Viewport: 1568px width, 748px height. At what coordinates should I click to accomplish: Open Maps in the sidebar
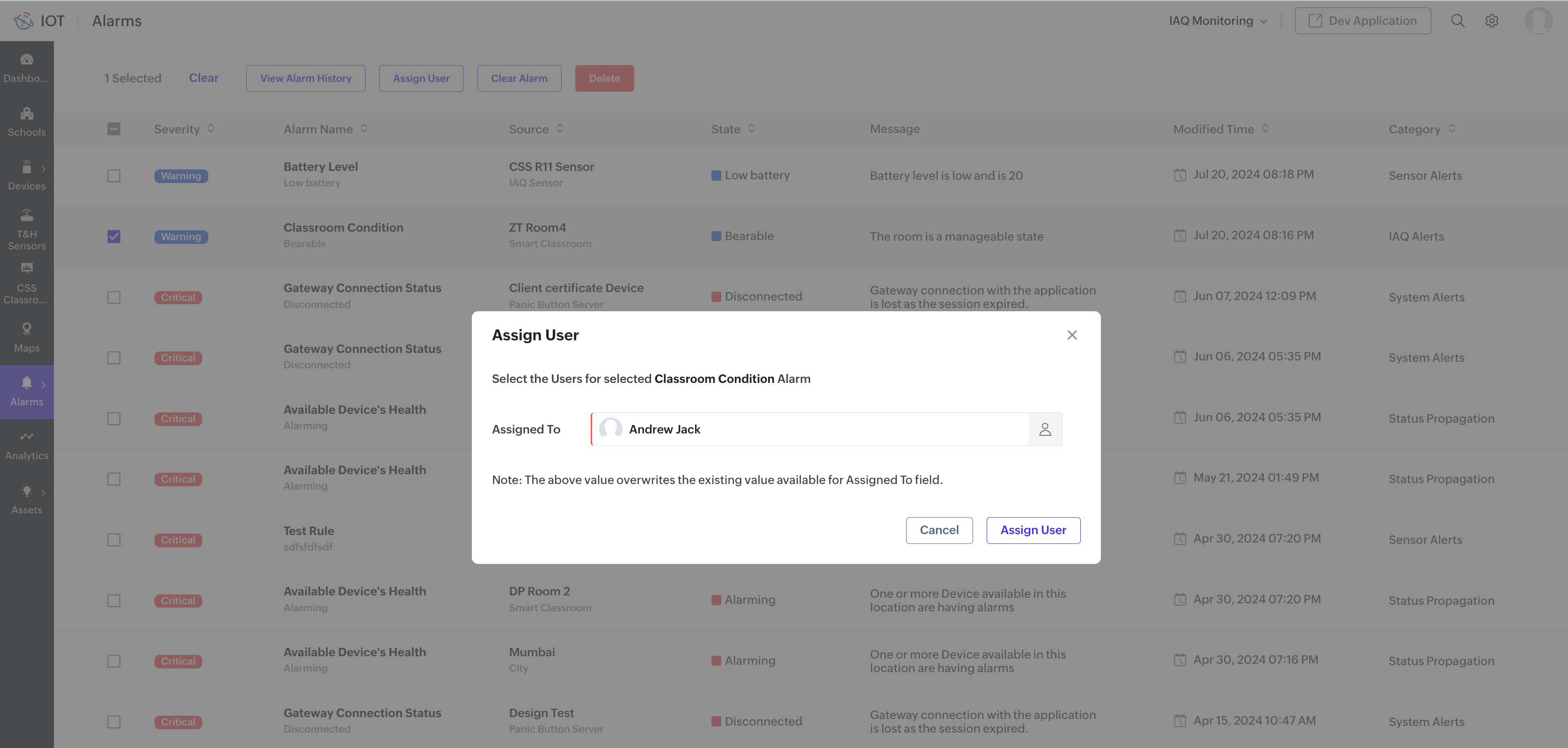27,337
